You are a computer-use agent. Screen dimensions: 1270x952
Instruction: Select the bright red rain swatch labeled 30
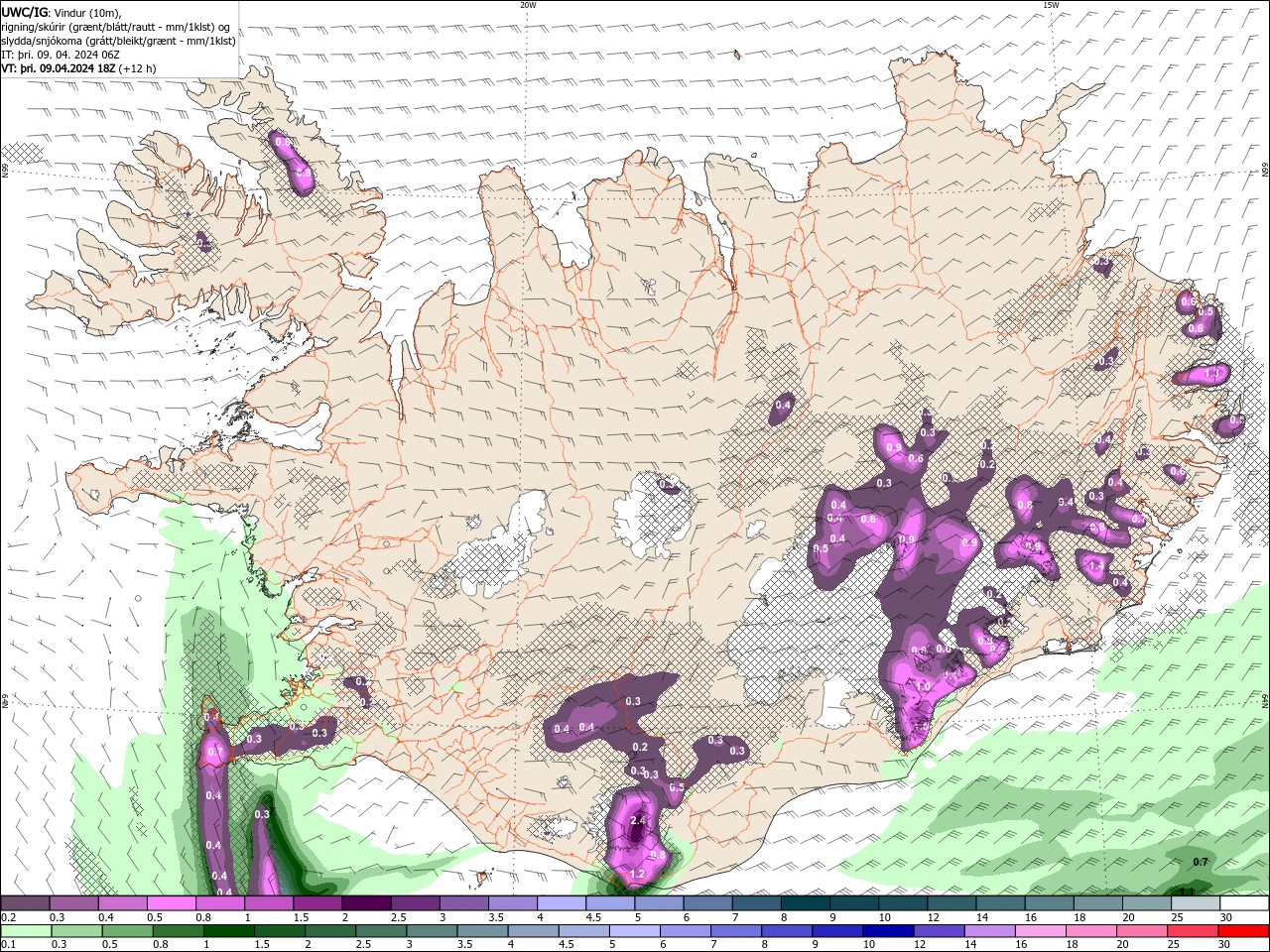[x=1244, y=931]
